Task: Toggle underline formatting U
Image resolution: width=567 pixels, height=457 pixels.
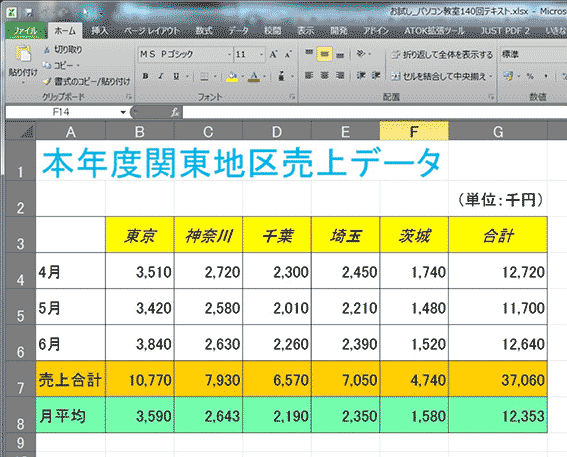Action: point(176,76)
